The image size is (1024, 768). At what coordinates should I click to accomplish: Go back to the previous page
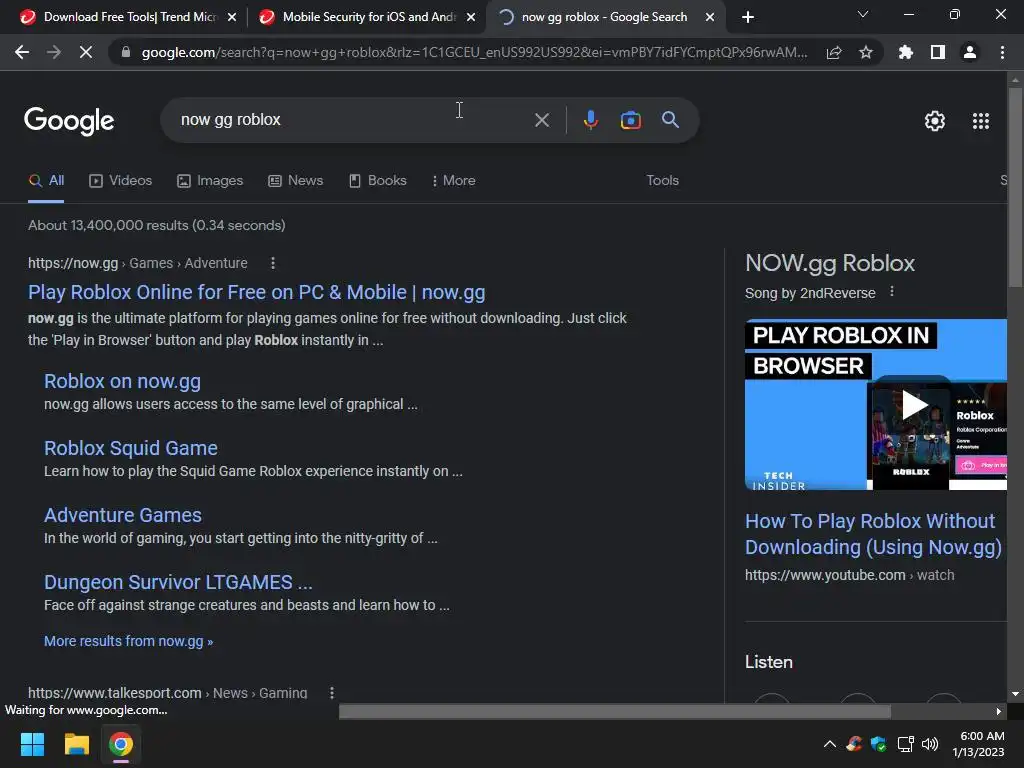(x=22, y=52)
